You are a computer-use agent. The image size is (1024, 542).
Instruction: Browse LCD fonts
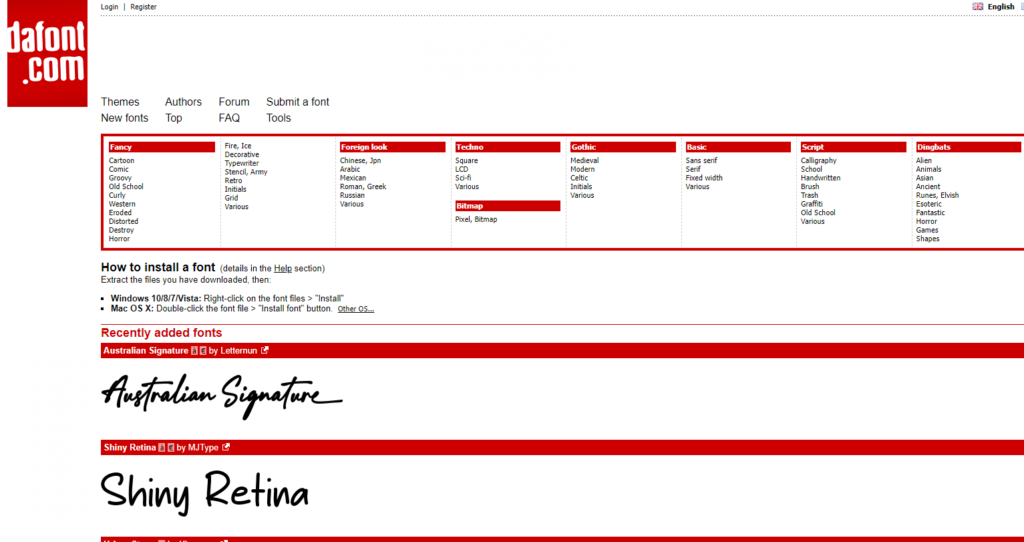(x=462, y=169)
